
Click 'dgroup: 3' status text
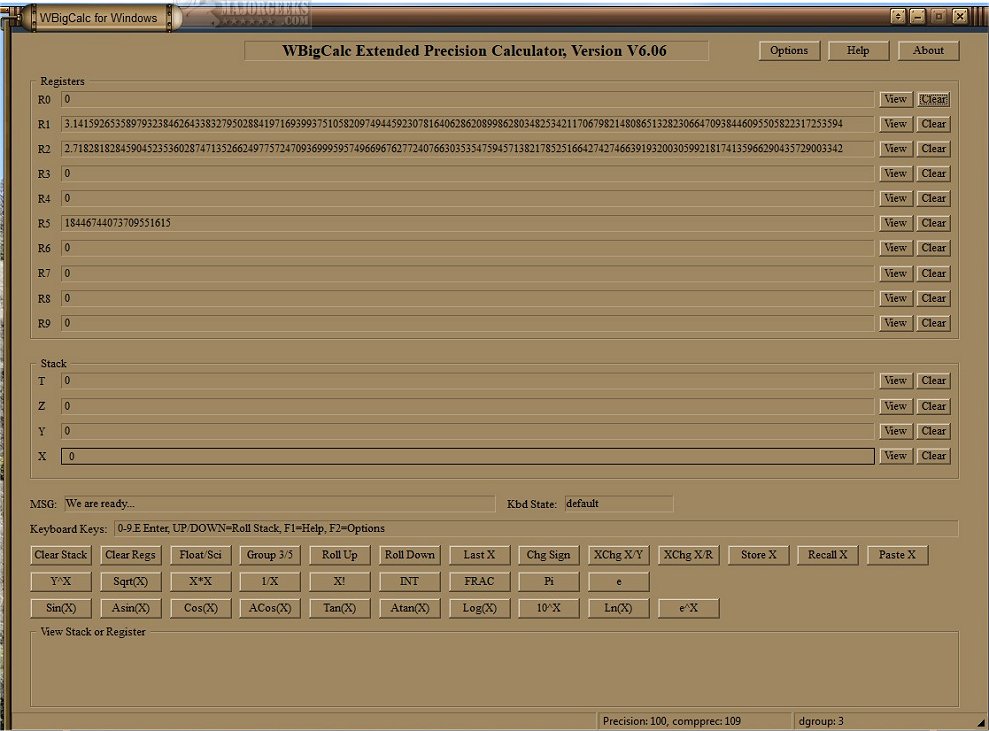pos(821,721)
